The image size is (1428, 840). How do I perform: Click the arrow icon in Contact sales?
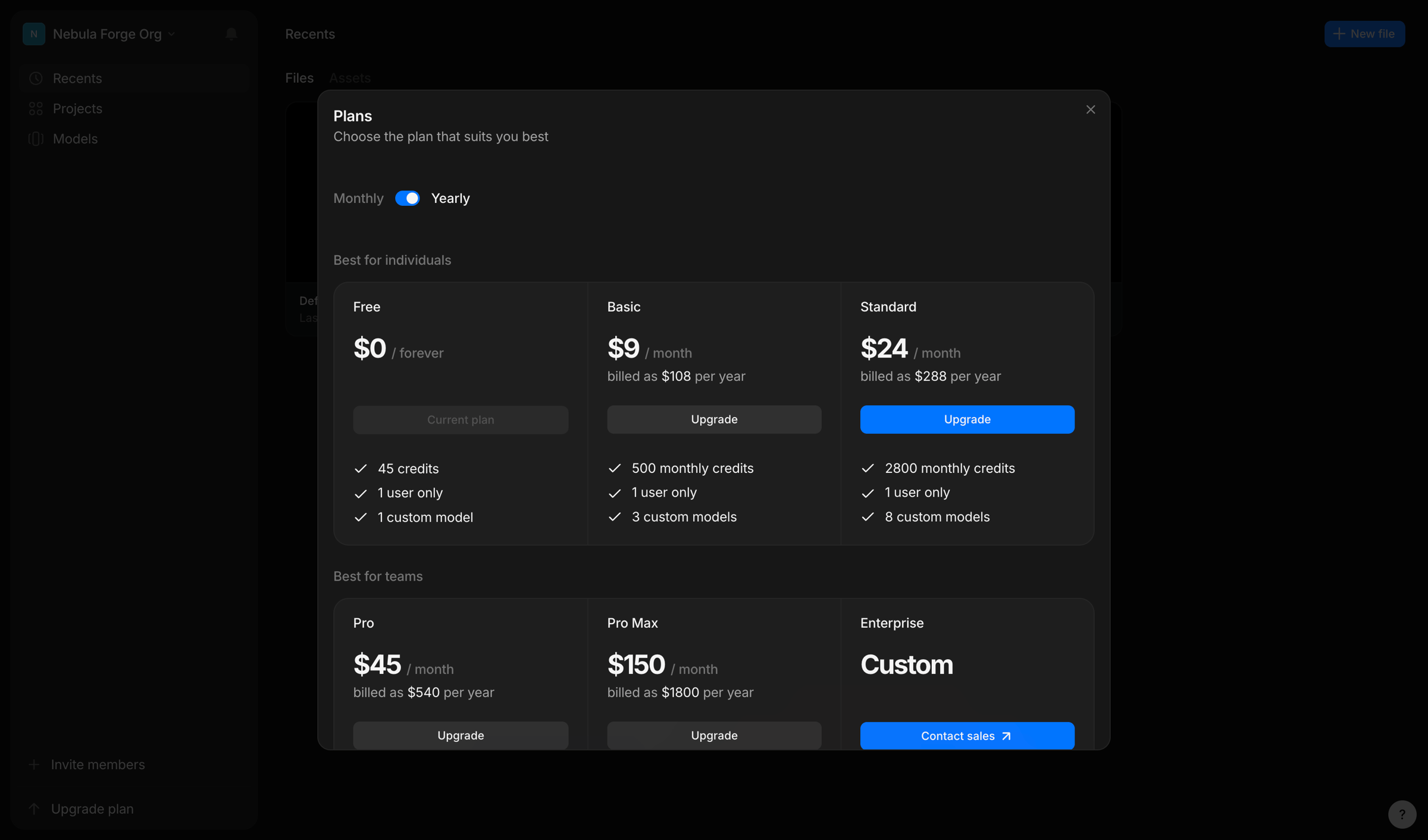1006,736
